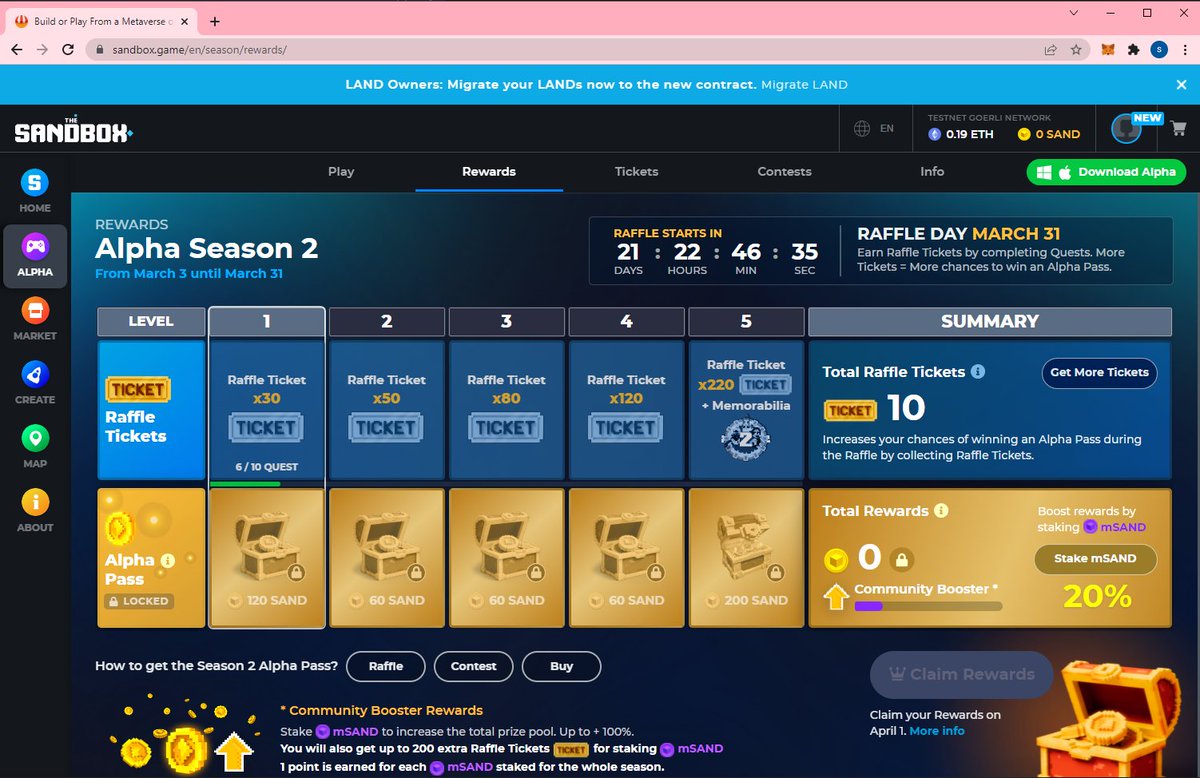Select Level 1 Raffle Ticket x30 card
Image resolution: width=1200 pixels, height=778 pixels.
[267, 410]
